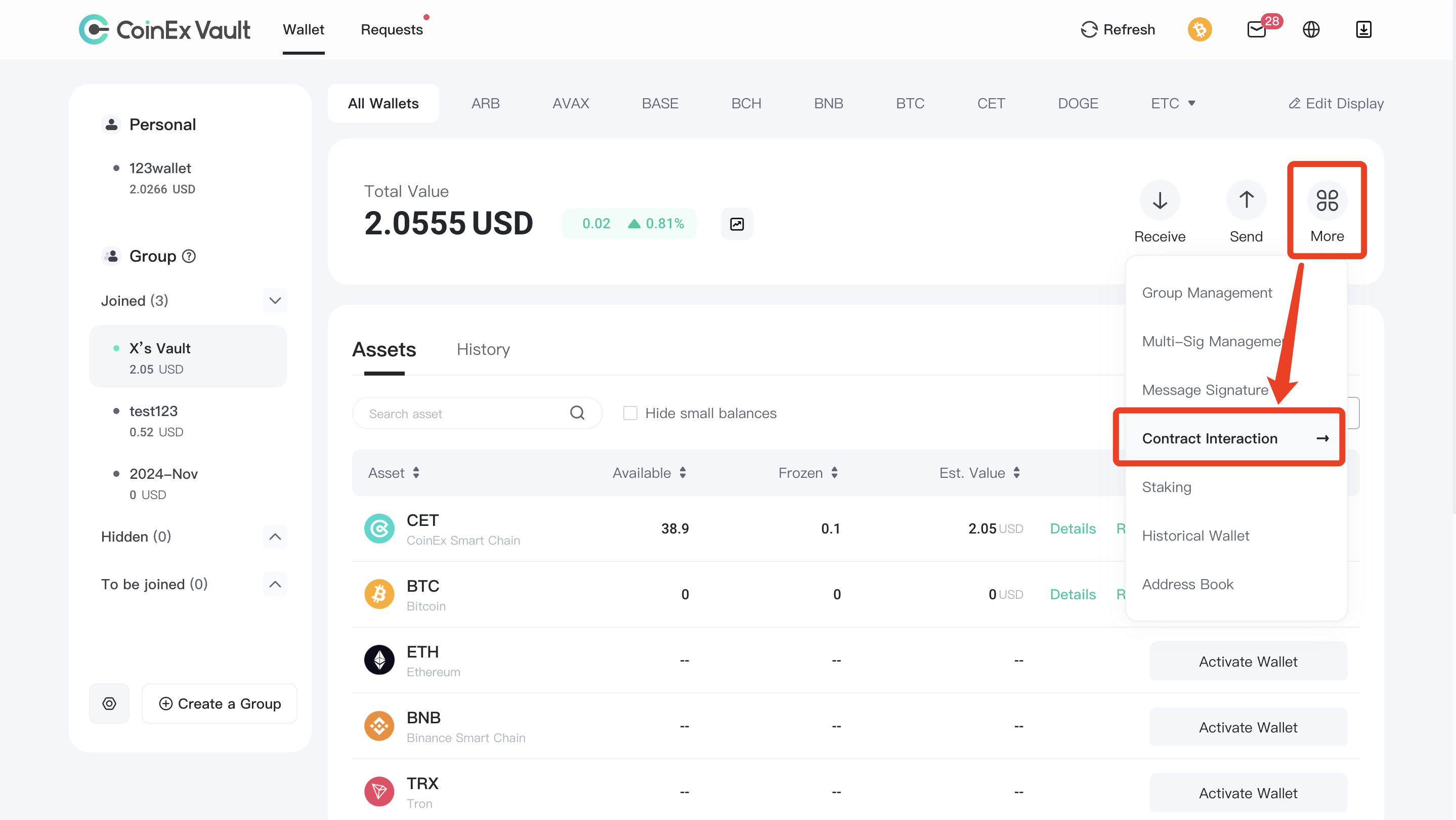Click the BNB coin icon
This screenshot has height=820, width=1456.
click(x=379, y=726)
